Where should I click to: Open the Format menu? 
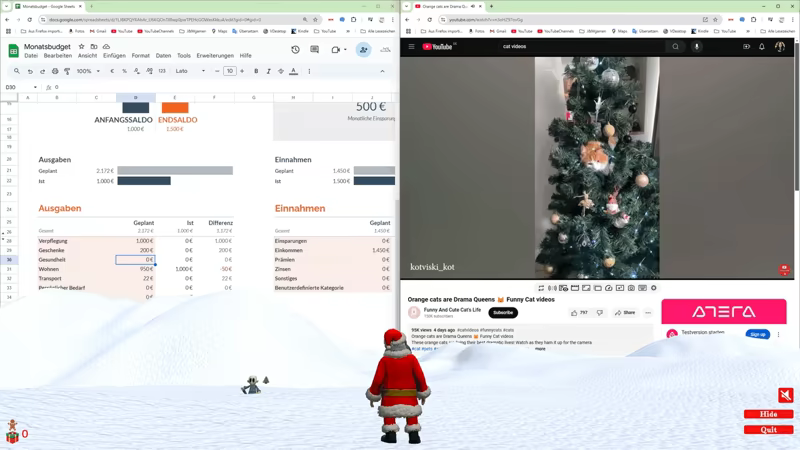[x=140, y=56]
